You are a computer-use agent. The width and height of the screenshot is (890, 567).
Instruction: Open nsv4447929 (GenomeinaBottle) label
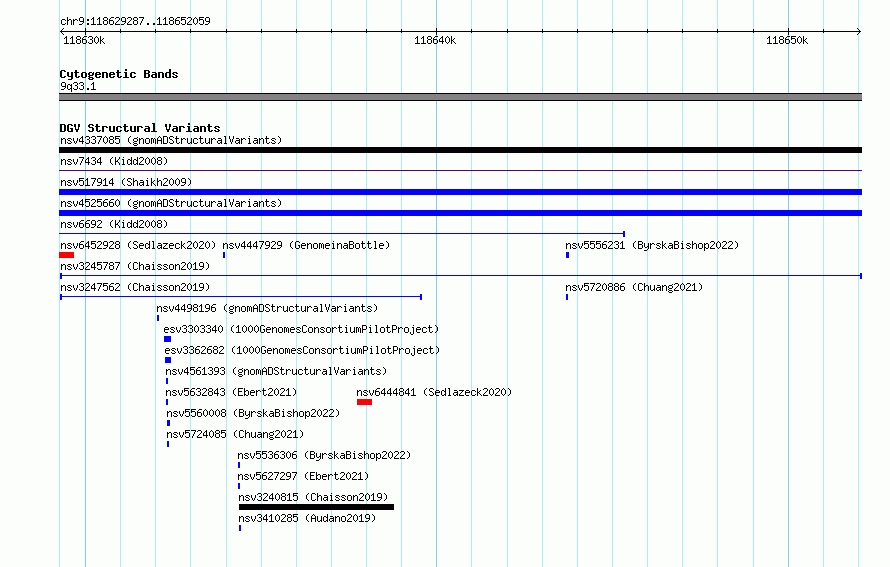click(x=306, y=245)
